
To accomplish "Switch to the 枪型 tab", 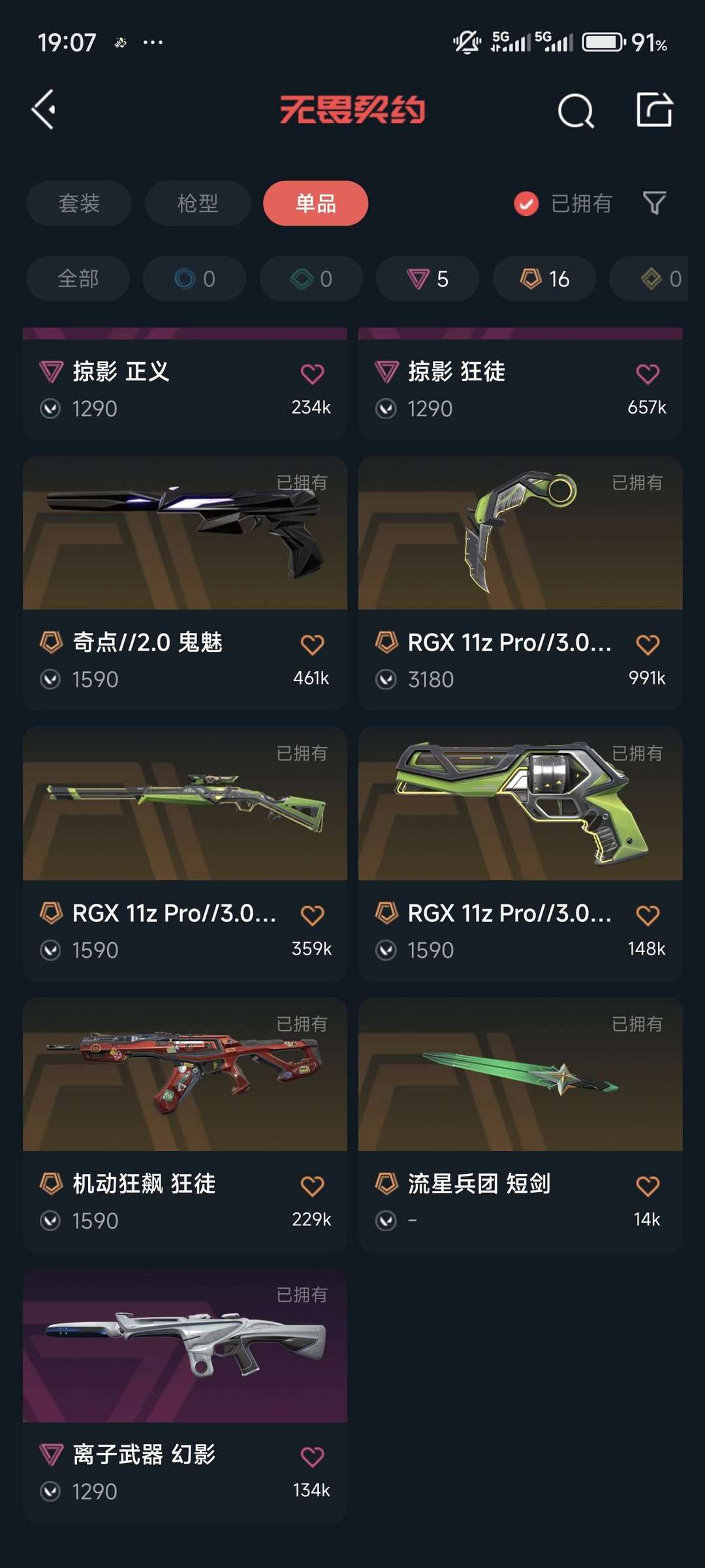I will click(x=198, y=203).
